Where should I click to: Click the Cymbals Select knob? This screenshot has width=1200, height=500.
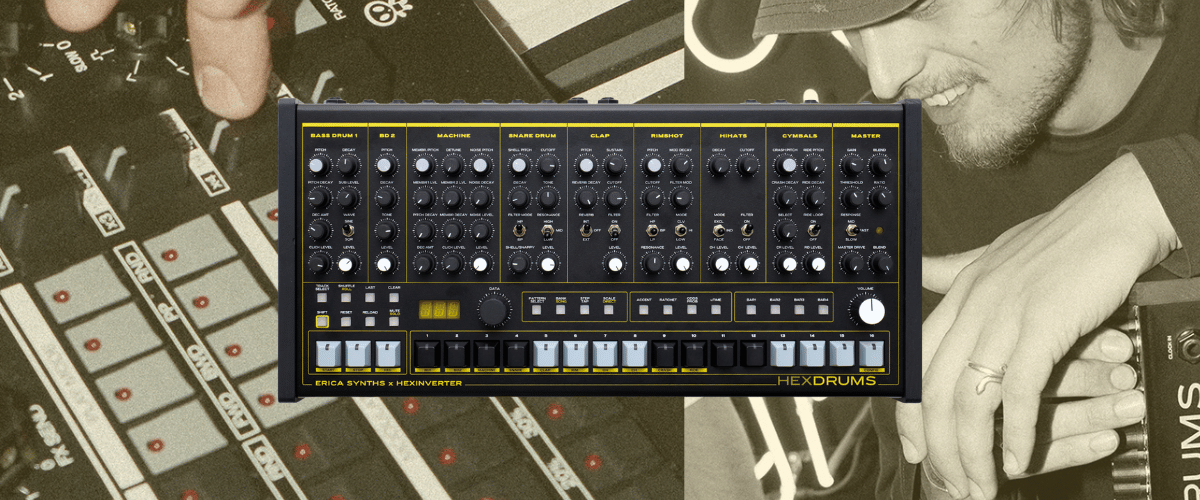pos(786,231)
